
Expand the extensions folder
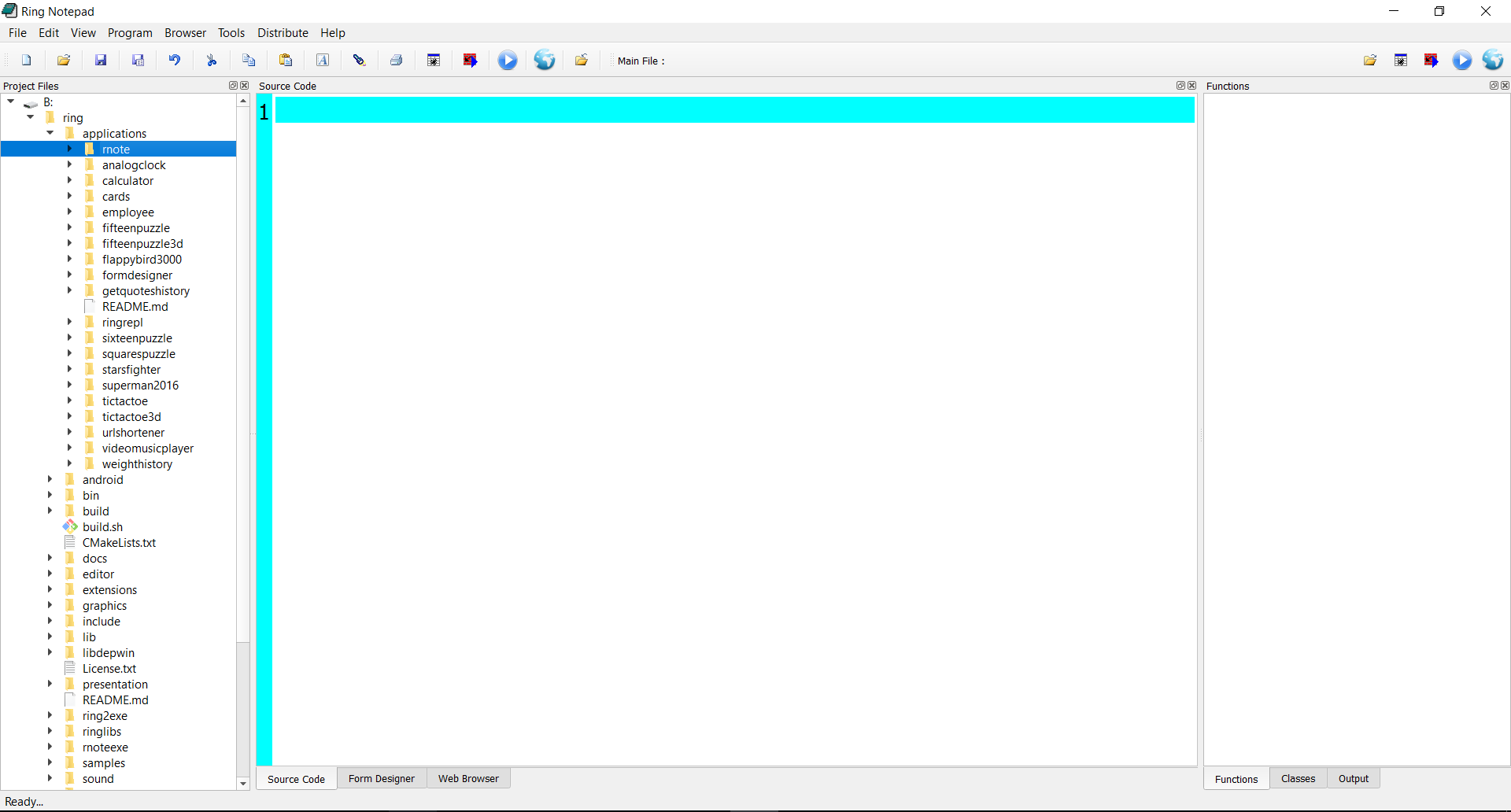[50, 589]
